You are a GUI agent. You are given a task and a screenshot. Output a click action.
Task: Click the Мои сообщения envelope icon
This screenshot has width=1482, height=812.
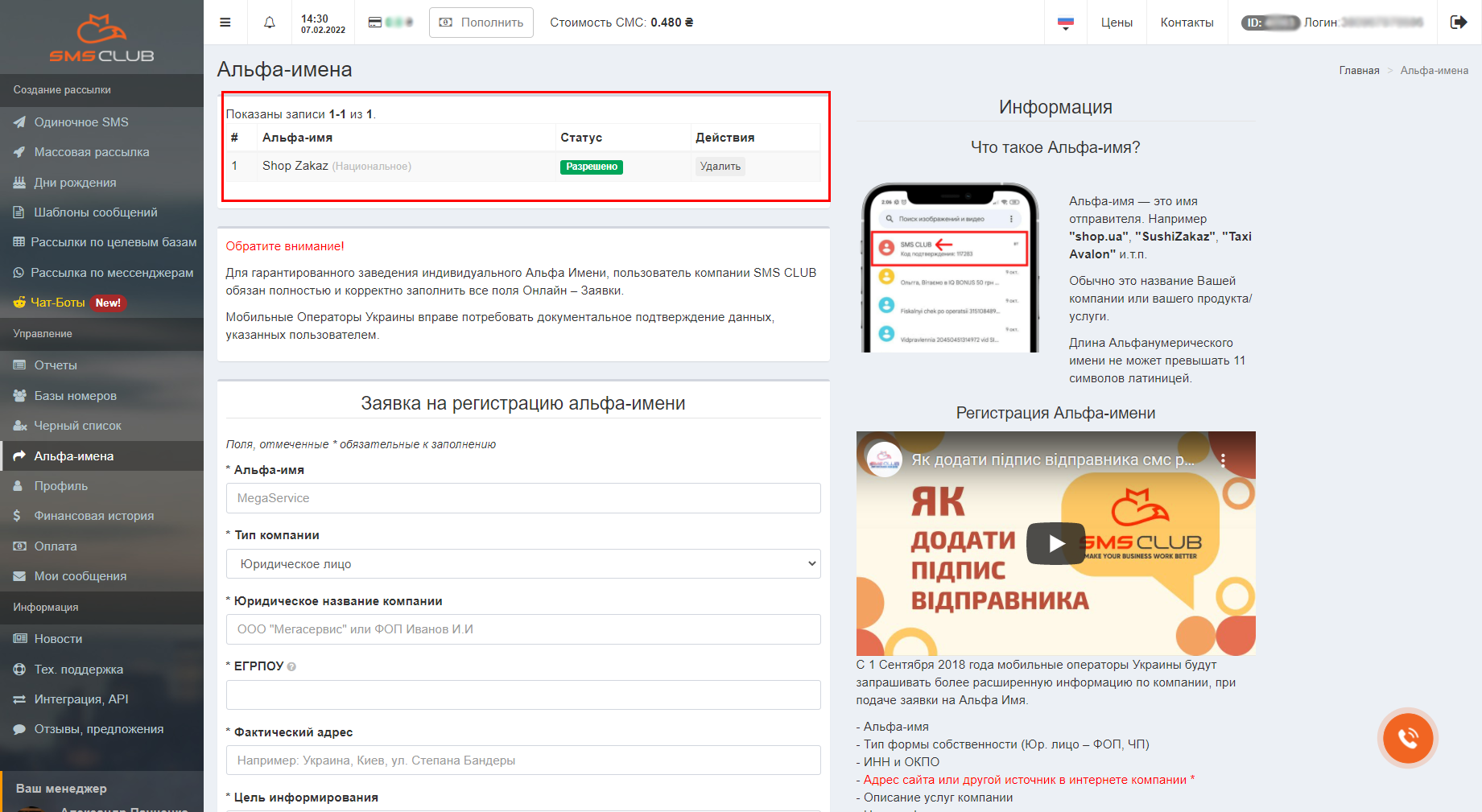tap(19, 576)
